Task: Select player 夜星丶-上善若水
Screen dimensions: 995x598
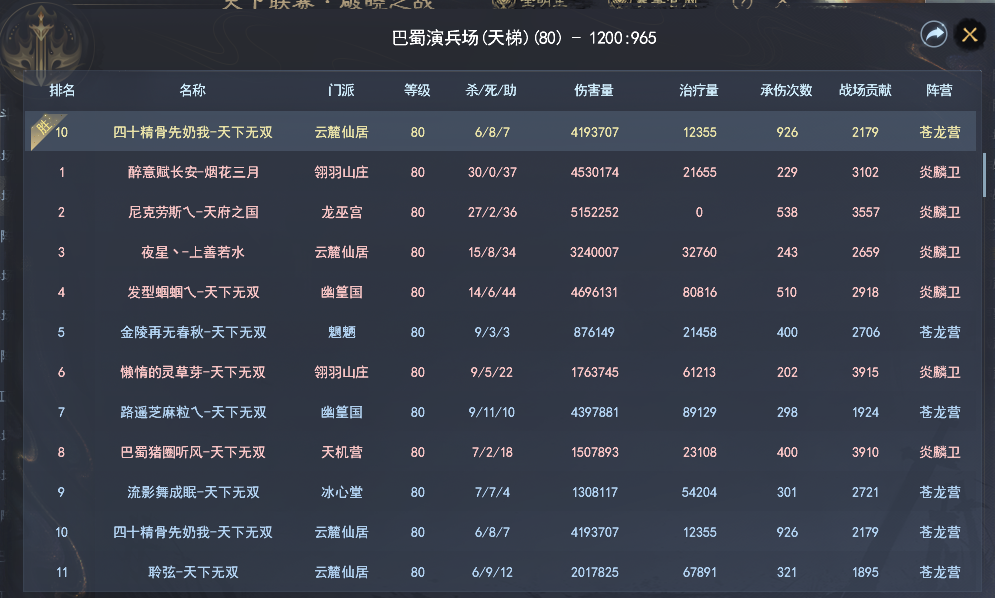Action: click(x=193, y=252)
